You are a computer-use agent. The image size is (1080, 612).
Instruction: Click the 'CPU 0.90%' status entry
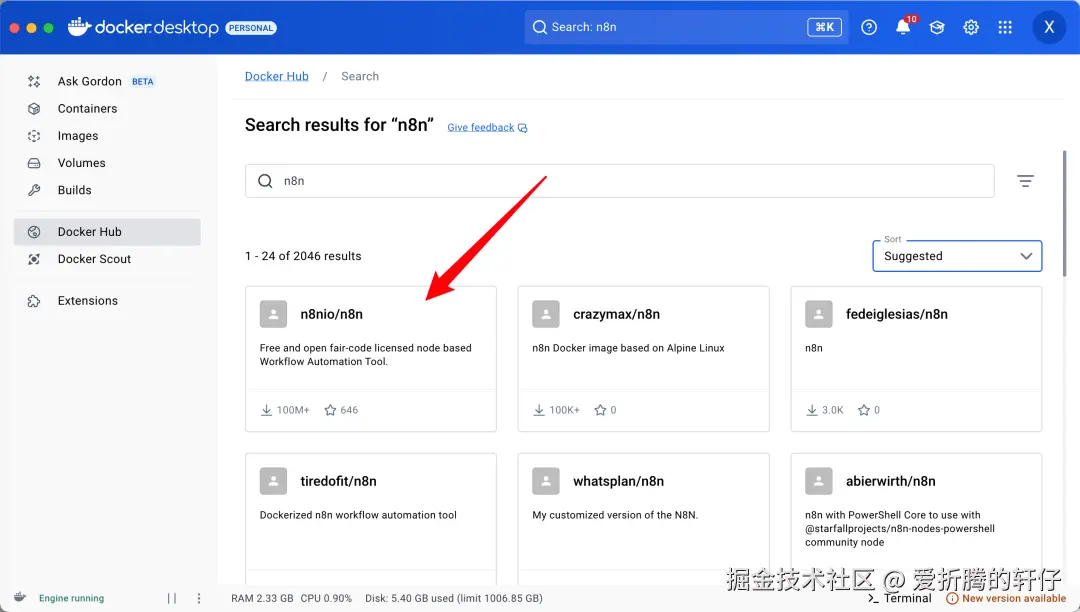[x=326, y=598]
